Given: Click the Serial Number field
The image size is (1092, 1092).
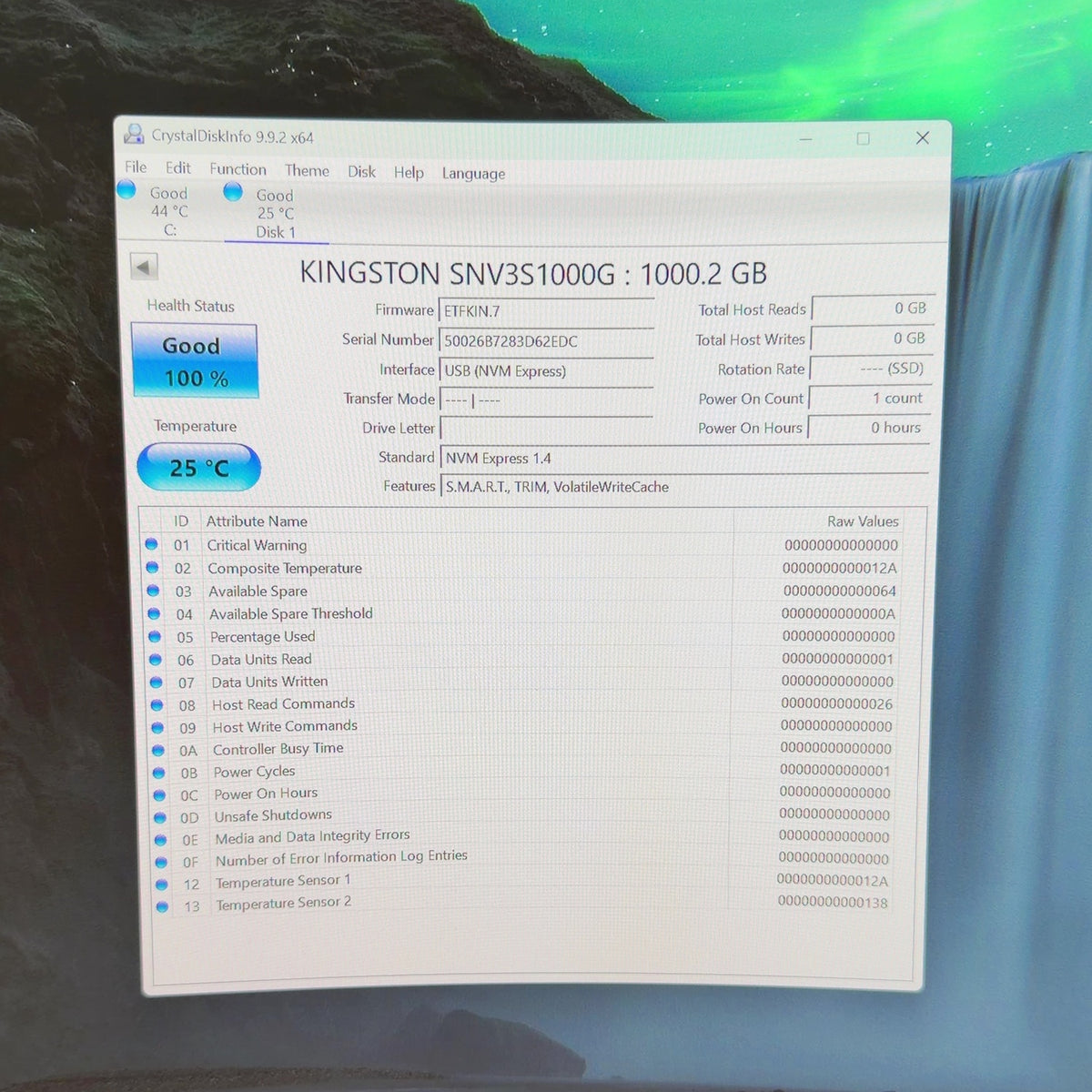Looking at the screenshot, I should click(x=546, y=341).
